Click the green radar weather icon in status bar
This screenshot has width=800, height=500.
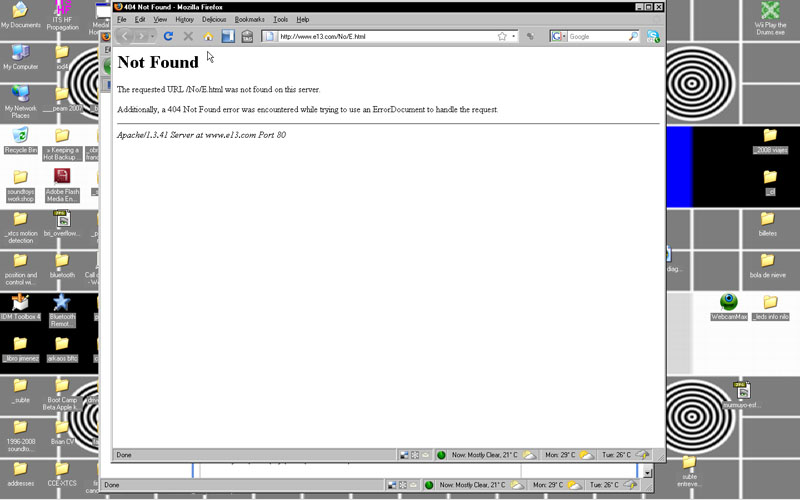[x=441, y=455]
